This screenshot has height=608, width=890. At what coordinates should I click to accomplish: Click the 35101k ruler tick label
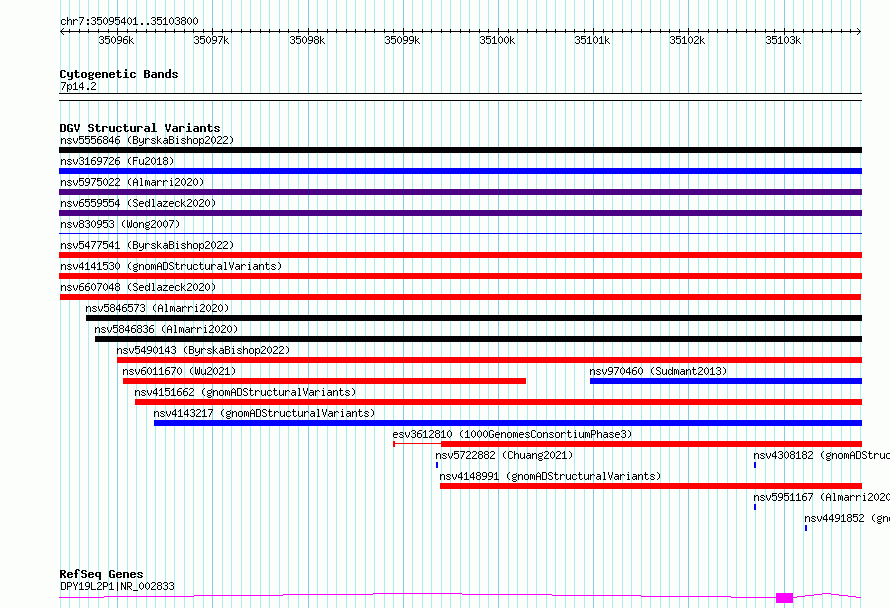pyautogui.click(x=592, y=40)
